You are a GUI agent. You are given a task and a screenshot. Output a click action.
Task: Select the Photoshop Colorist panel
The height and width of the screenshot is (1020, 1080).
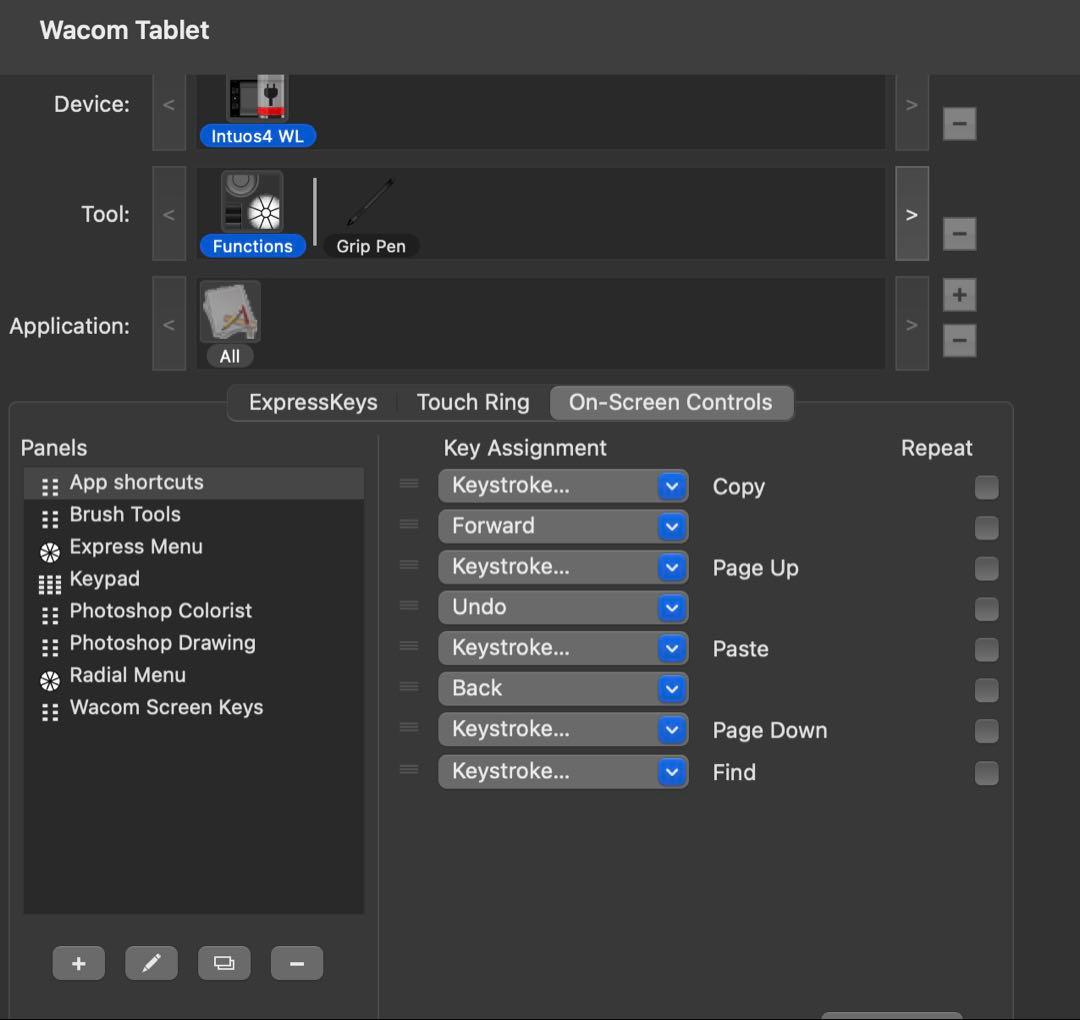(x=194, y=612)
